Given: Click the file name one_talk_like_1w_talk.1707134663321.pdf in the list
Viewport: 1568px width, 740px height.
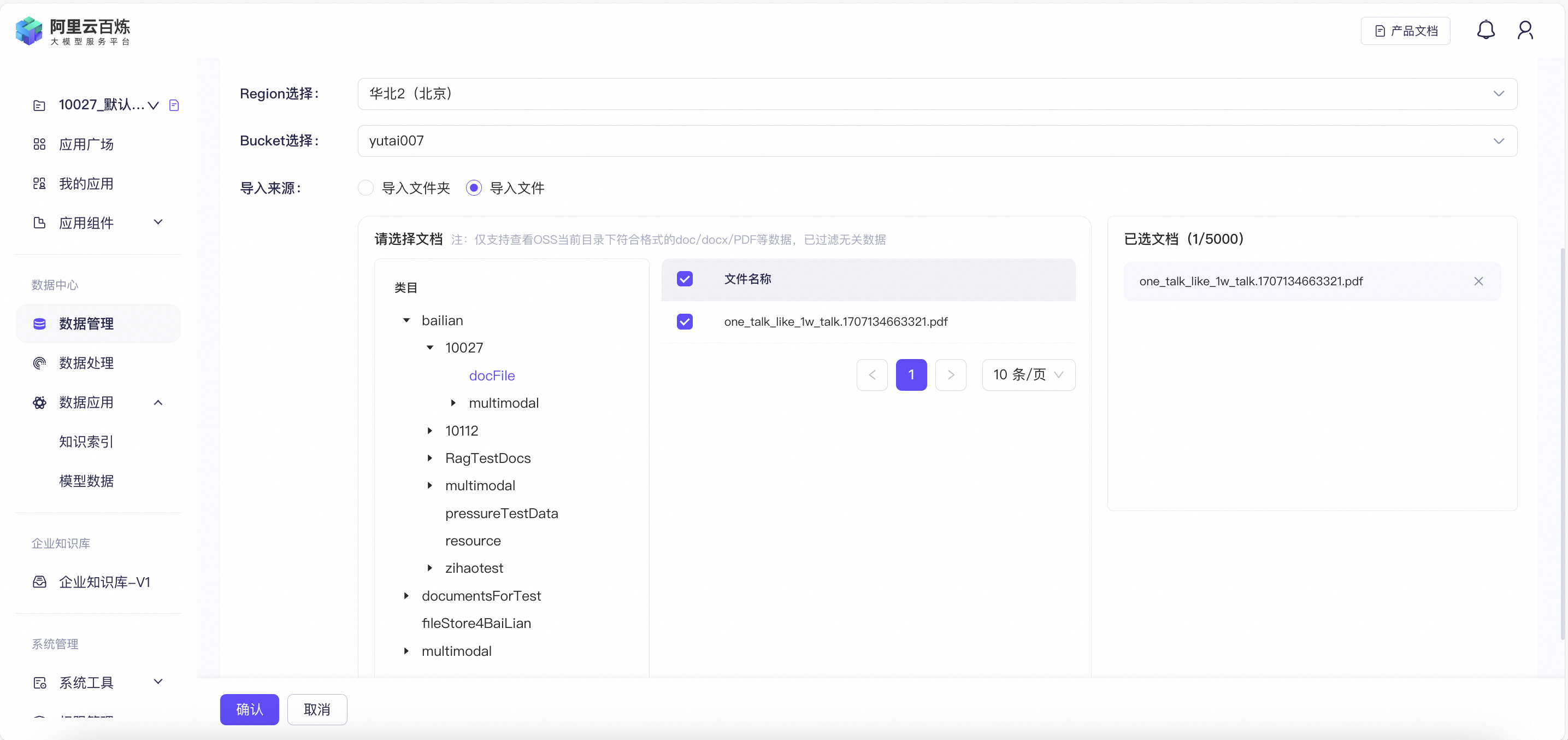Looking at the screenshot, I should [x=835, y=321].
